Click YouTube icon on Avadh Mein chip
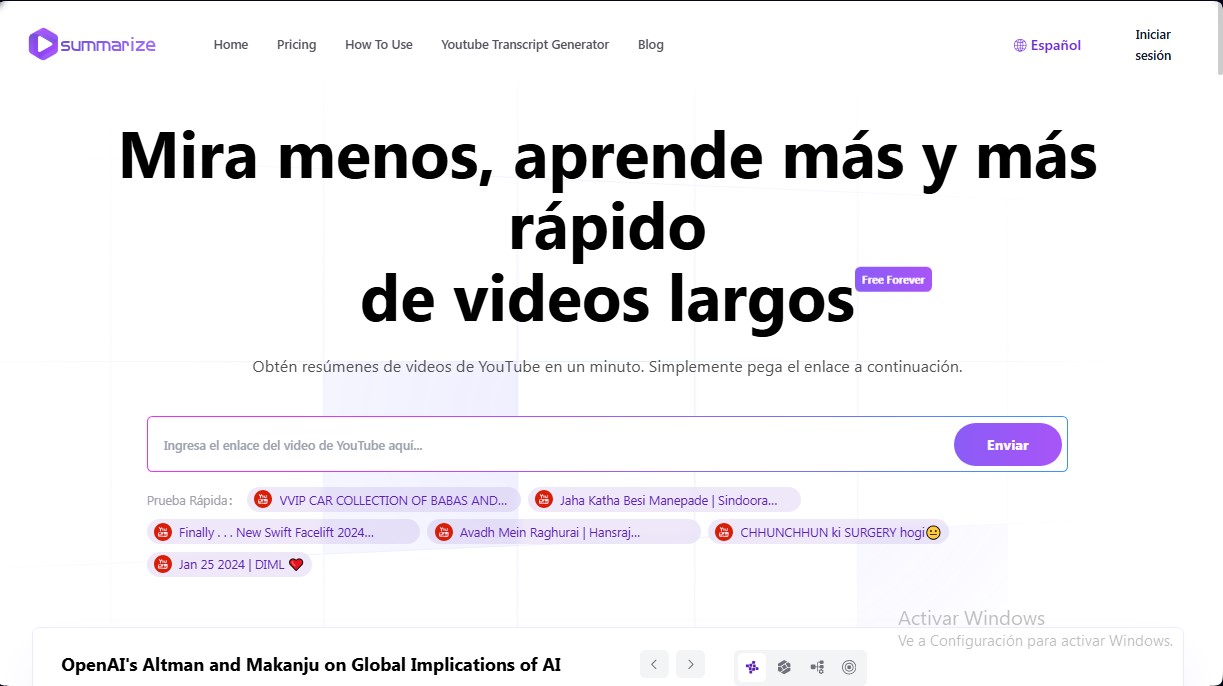 click(443, 532)
